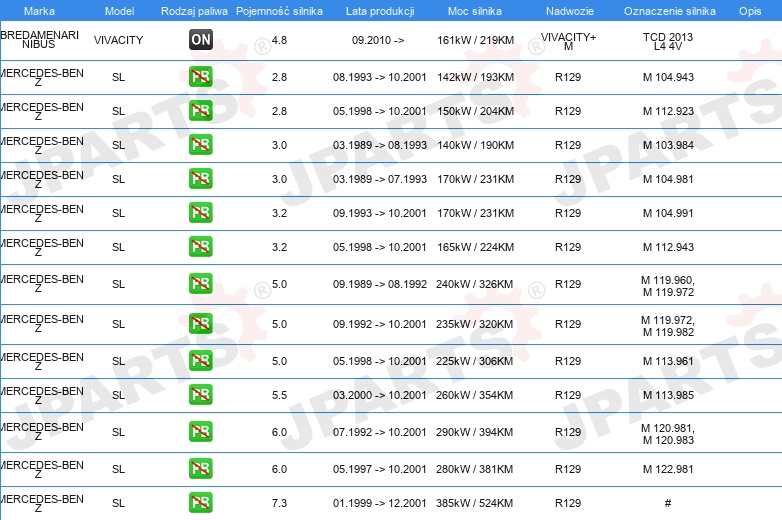Click the 385kW / 524KM power value

(x=474, y=503)
